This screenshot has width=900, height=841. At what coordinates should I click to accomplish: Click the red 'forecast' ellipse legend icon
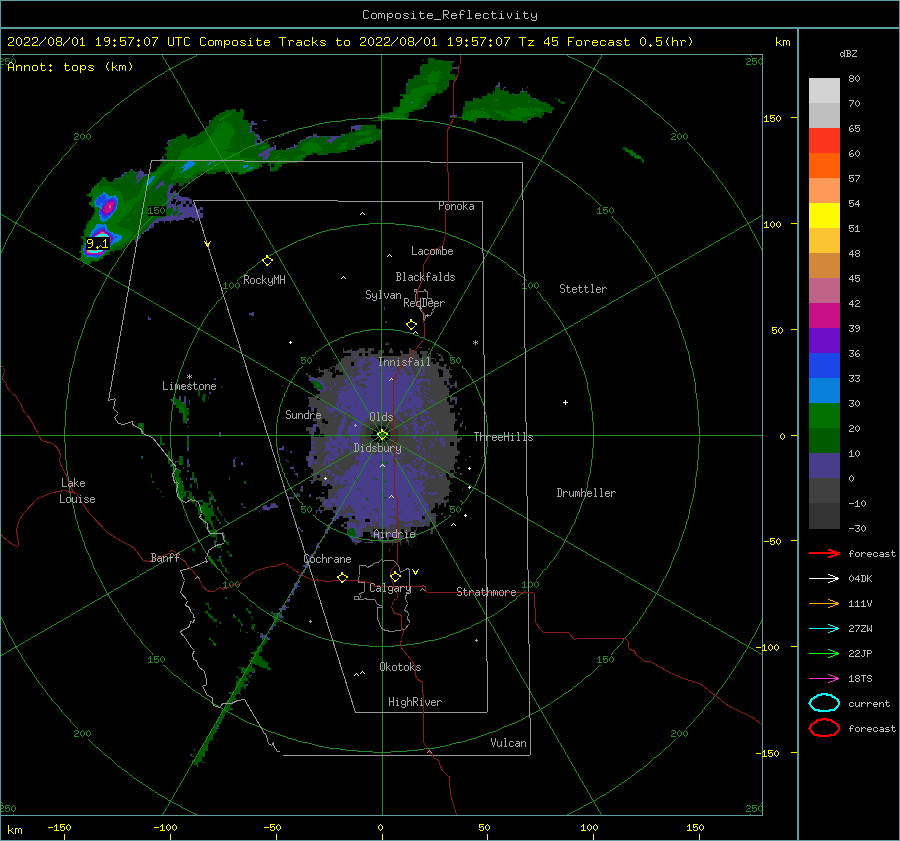coord(824,728)
